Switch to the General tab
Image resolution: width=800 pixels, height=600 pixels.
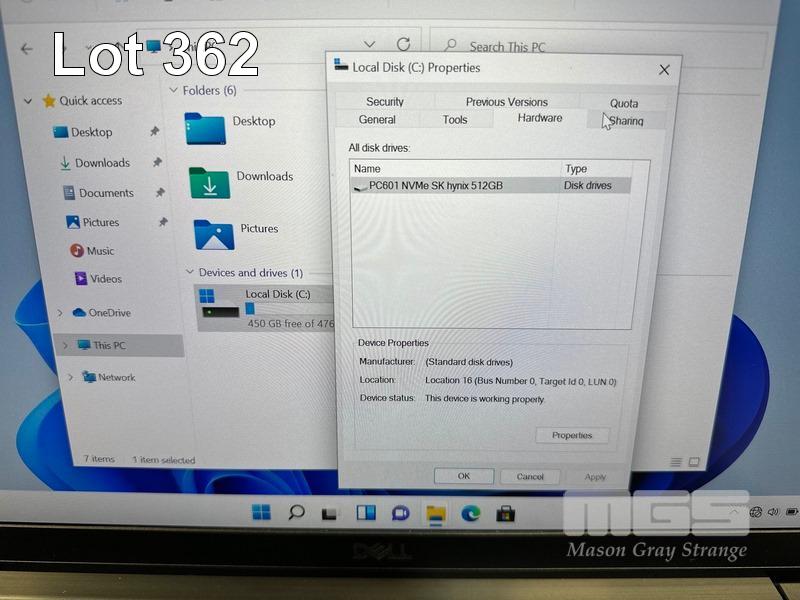click(x=377, y=120)
